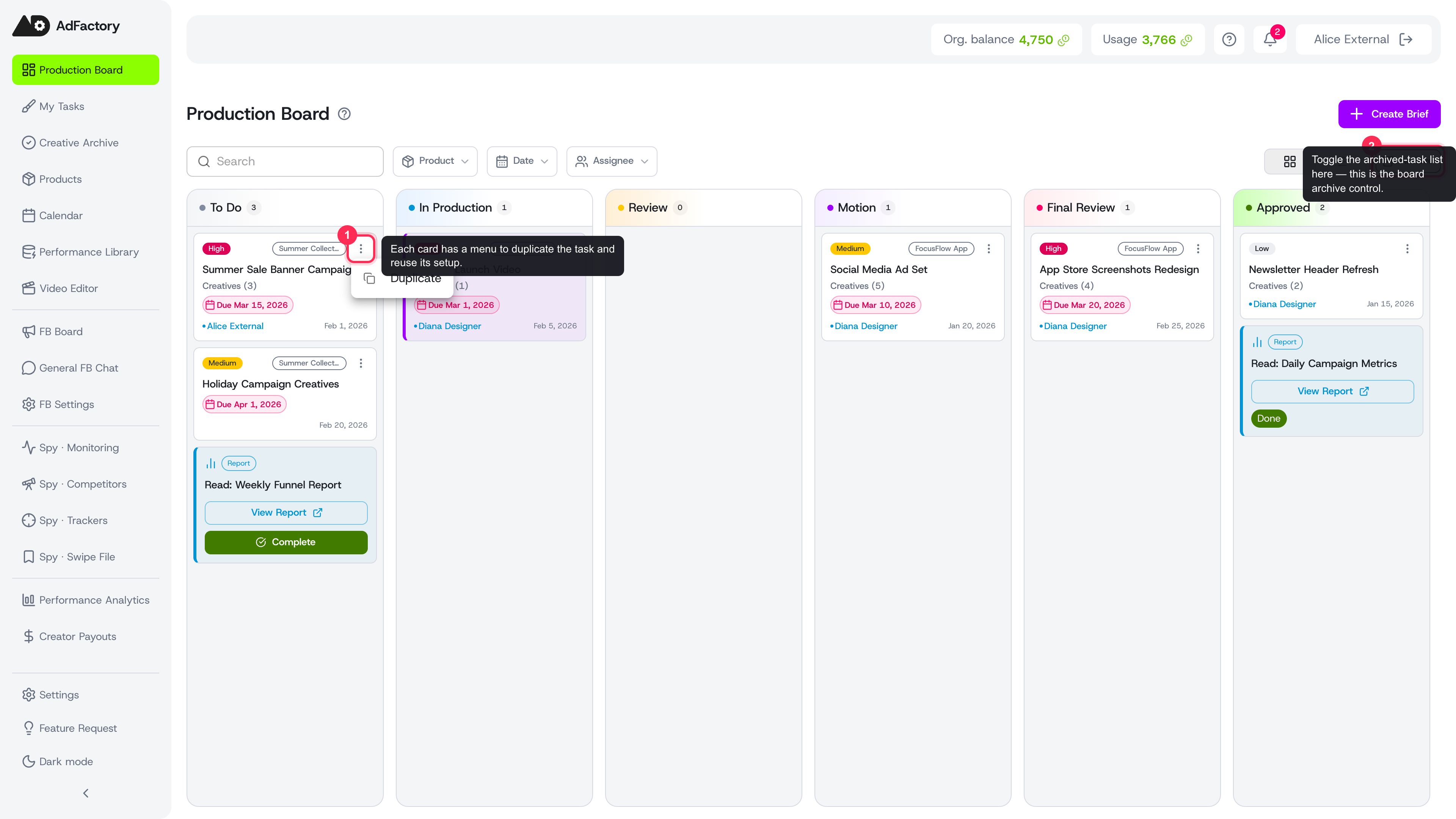The width and height of the screenshot is (1456, 819).
Task: Click the Review column header
Action: pos(703,208)
